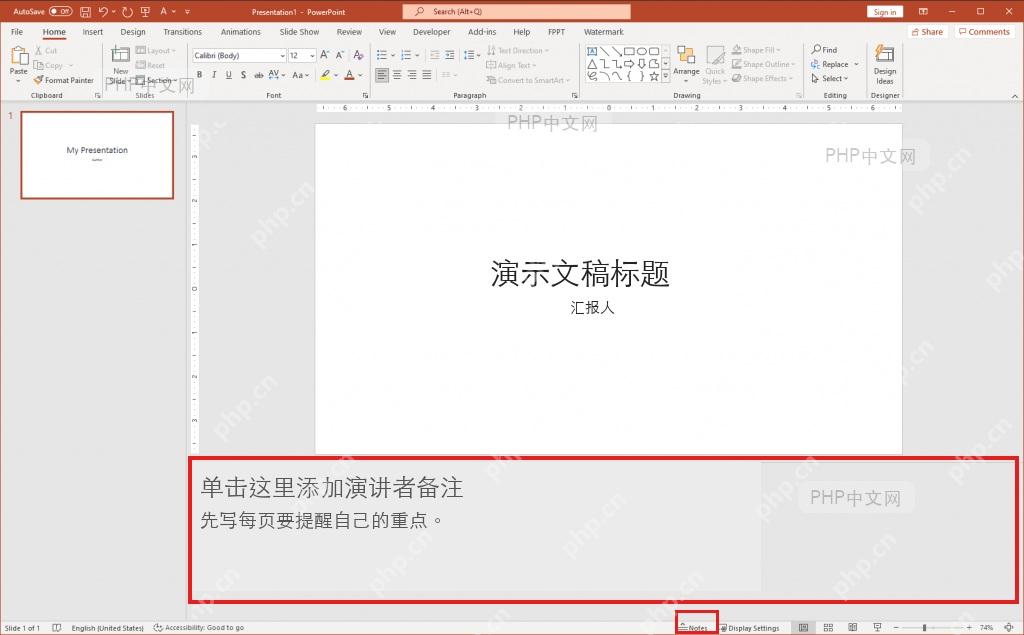
Task: Select slide 1 thumbnail My Presentation
Action: [97, 155]
